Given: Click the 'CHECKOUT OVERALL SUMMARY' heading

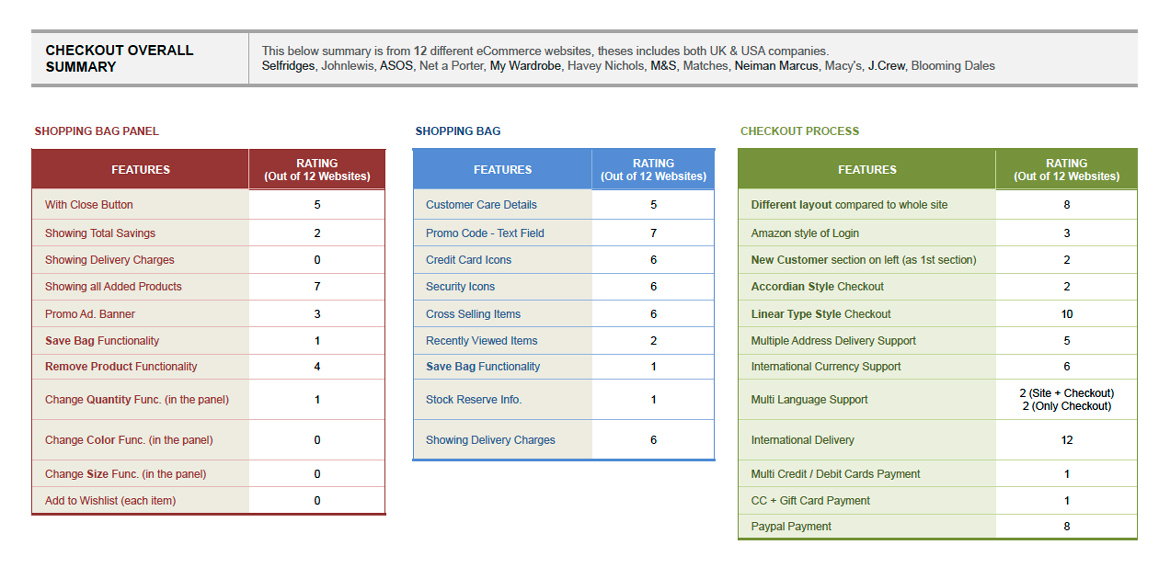Looking at the screenshot, I should pyautogui.click(x=119, y=58).
